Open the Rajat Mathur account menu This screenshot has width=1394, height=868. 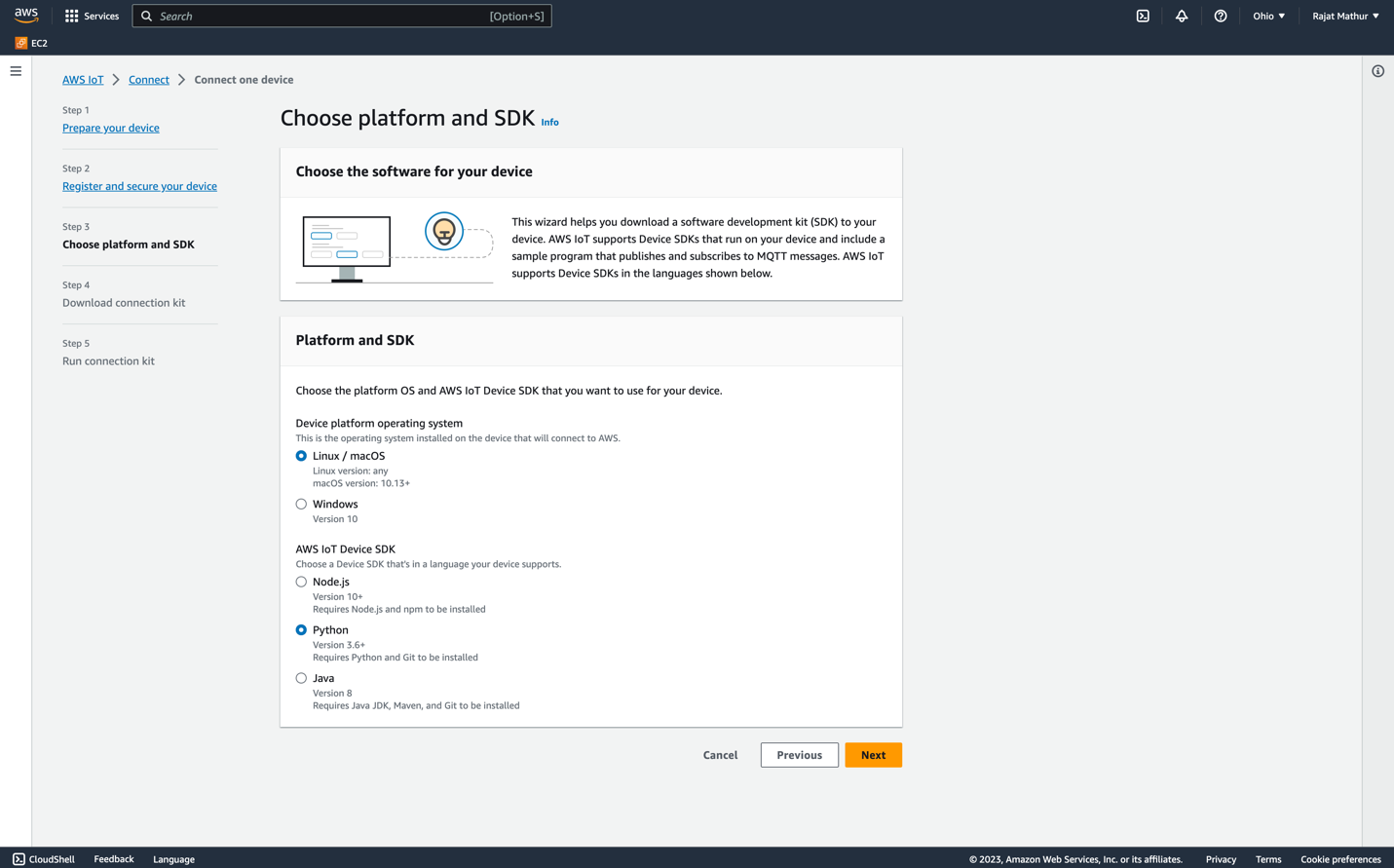click(x=1344, y=16)
